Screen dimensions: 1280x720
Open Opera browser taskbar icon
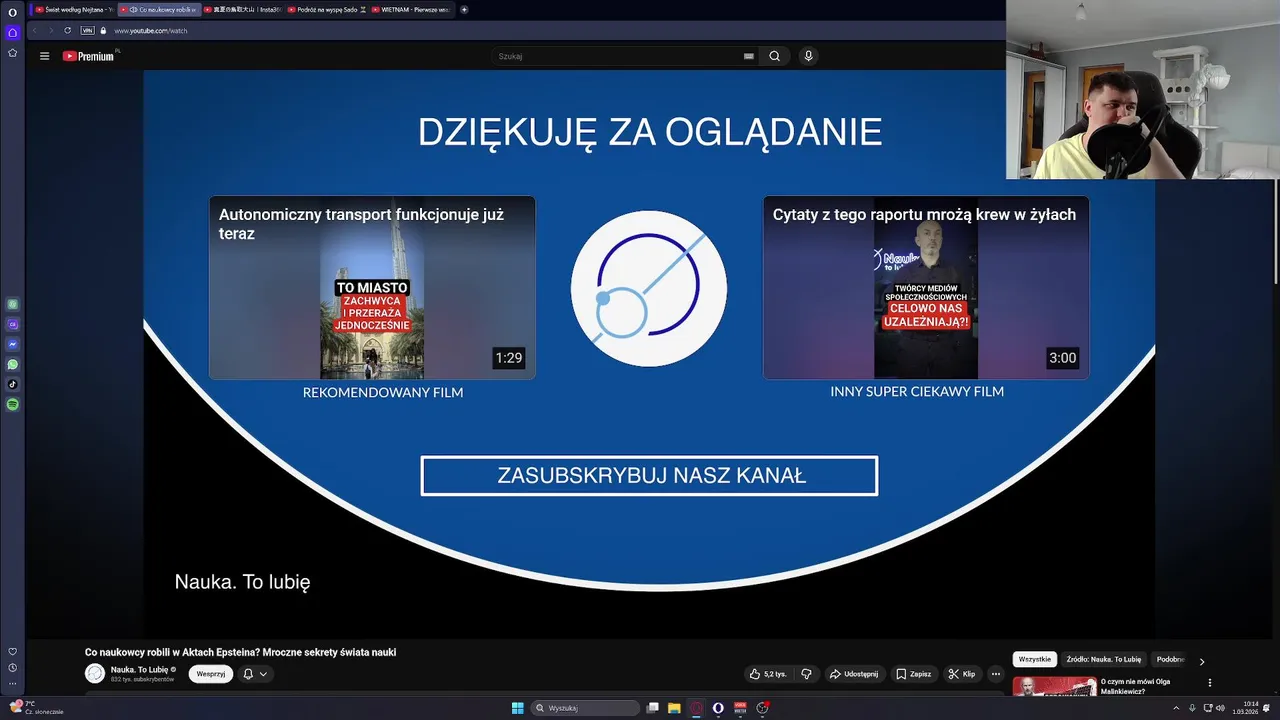[x=718, y=708]
